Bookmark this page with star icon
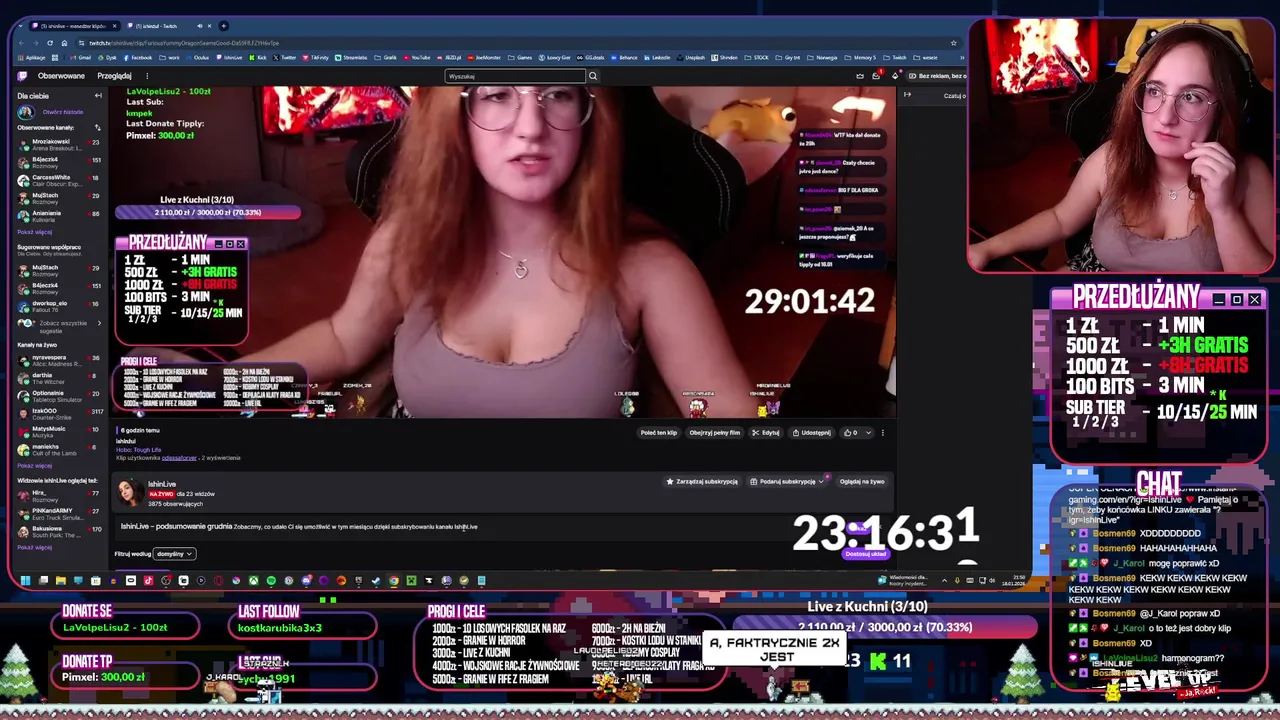The image size is (1280, 720). coord(954,43)
